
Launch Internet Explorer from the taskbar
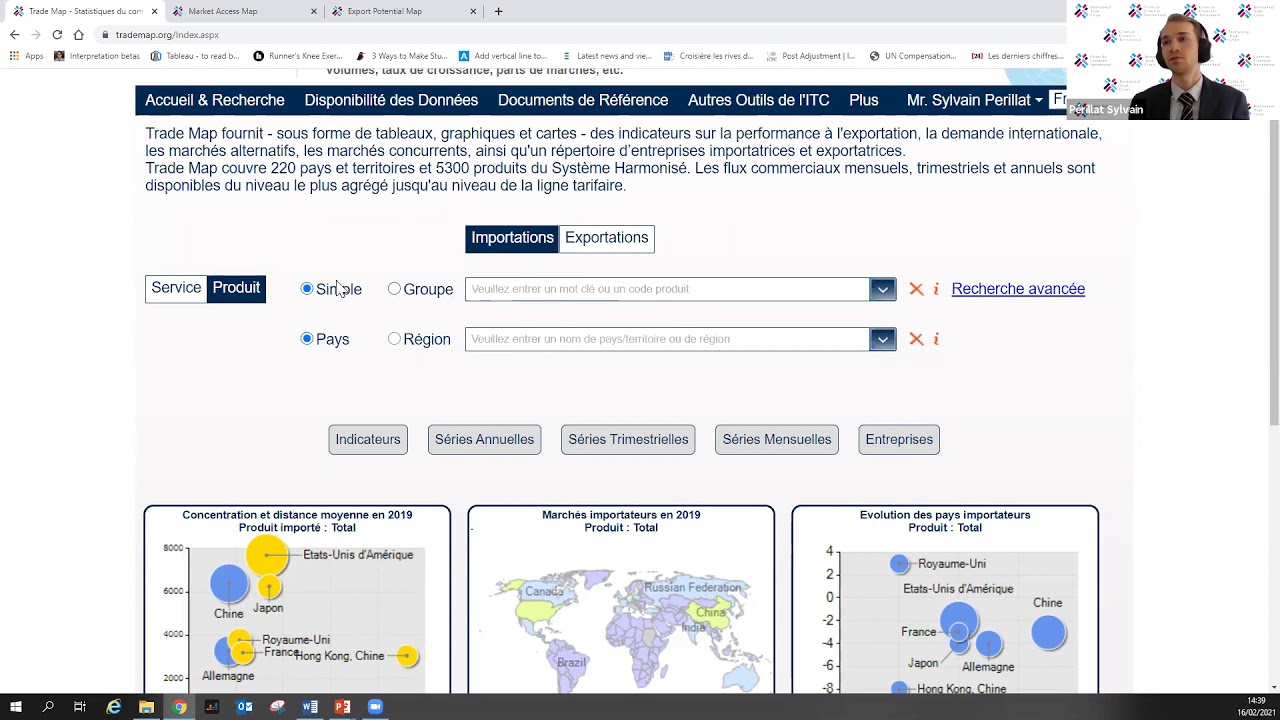[x=114, y=707]
